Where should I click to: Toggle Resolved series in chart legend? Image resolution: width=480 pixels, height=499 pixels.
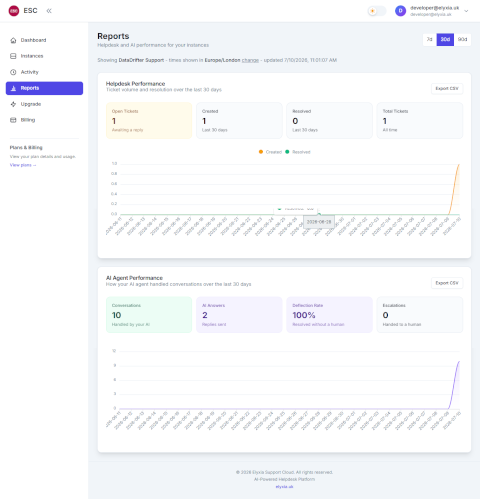(x=298, y=152)
